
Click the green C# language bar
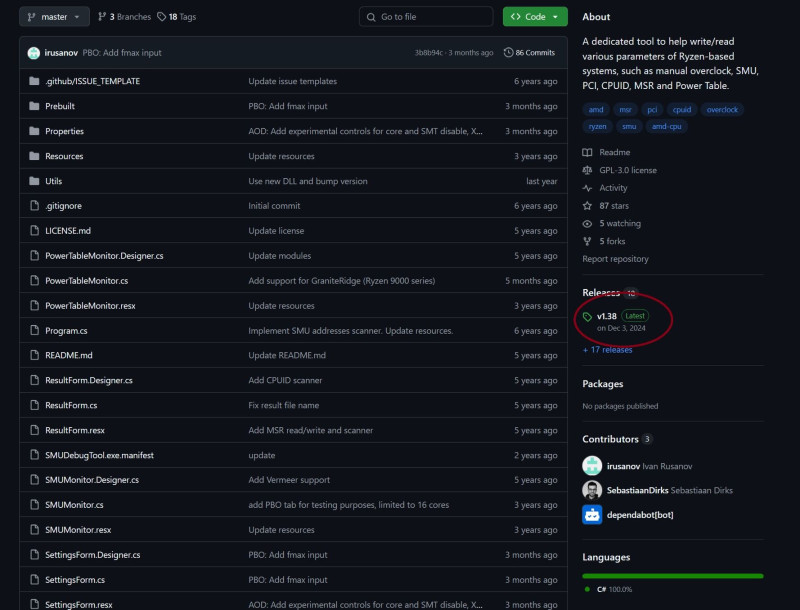(673, 576)
